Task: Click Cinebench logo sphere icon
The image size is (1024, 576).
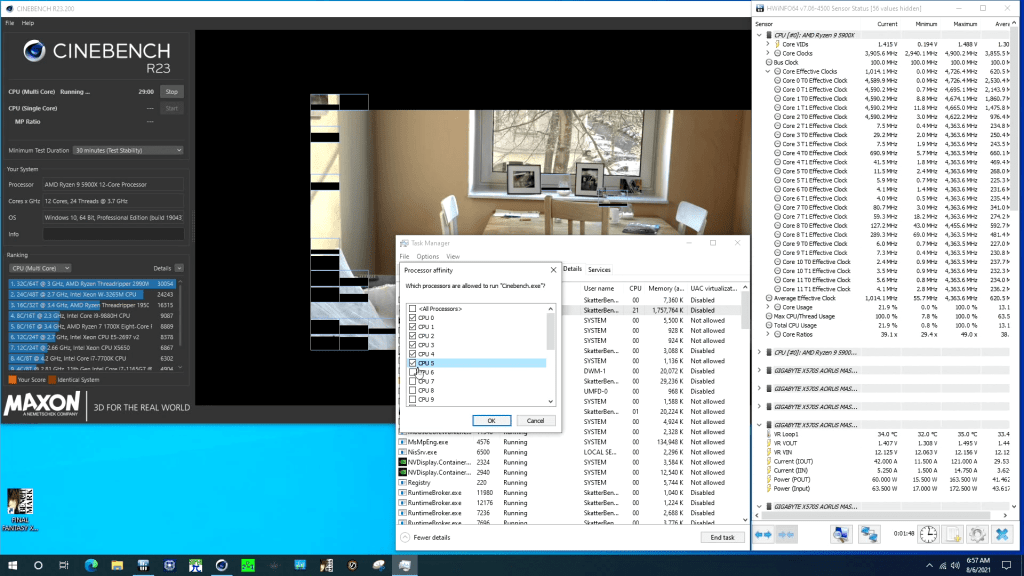Action: pyautogui.click(x=34, y=51)
